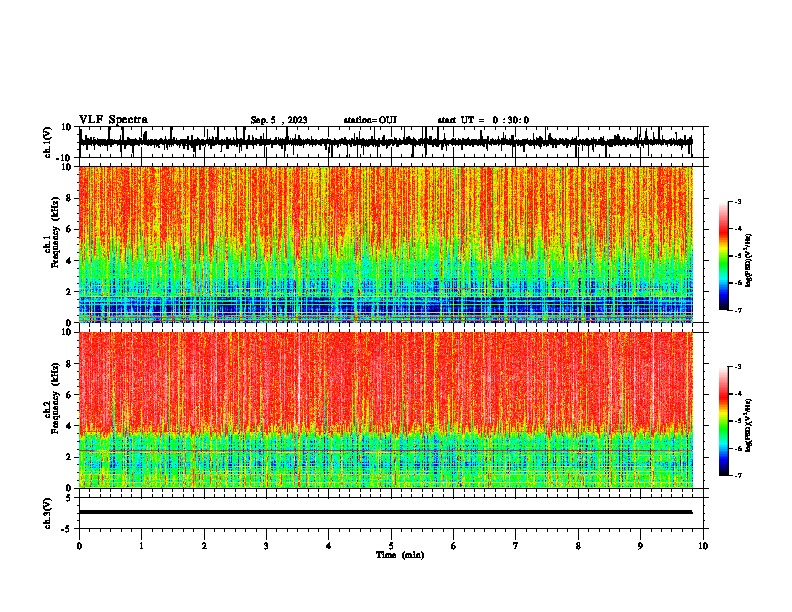
Task: Click the "Time (min)" axis label
Action: click(x=400, y=555)
